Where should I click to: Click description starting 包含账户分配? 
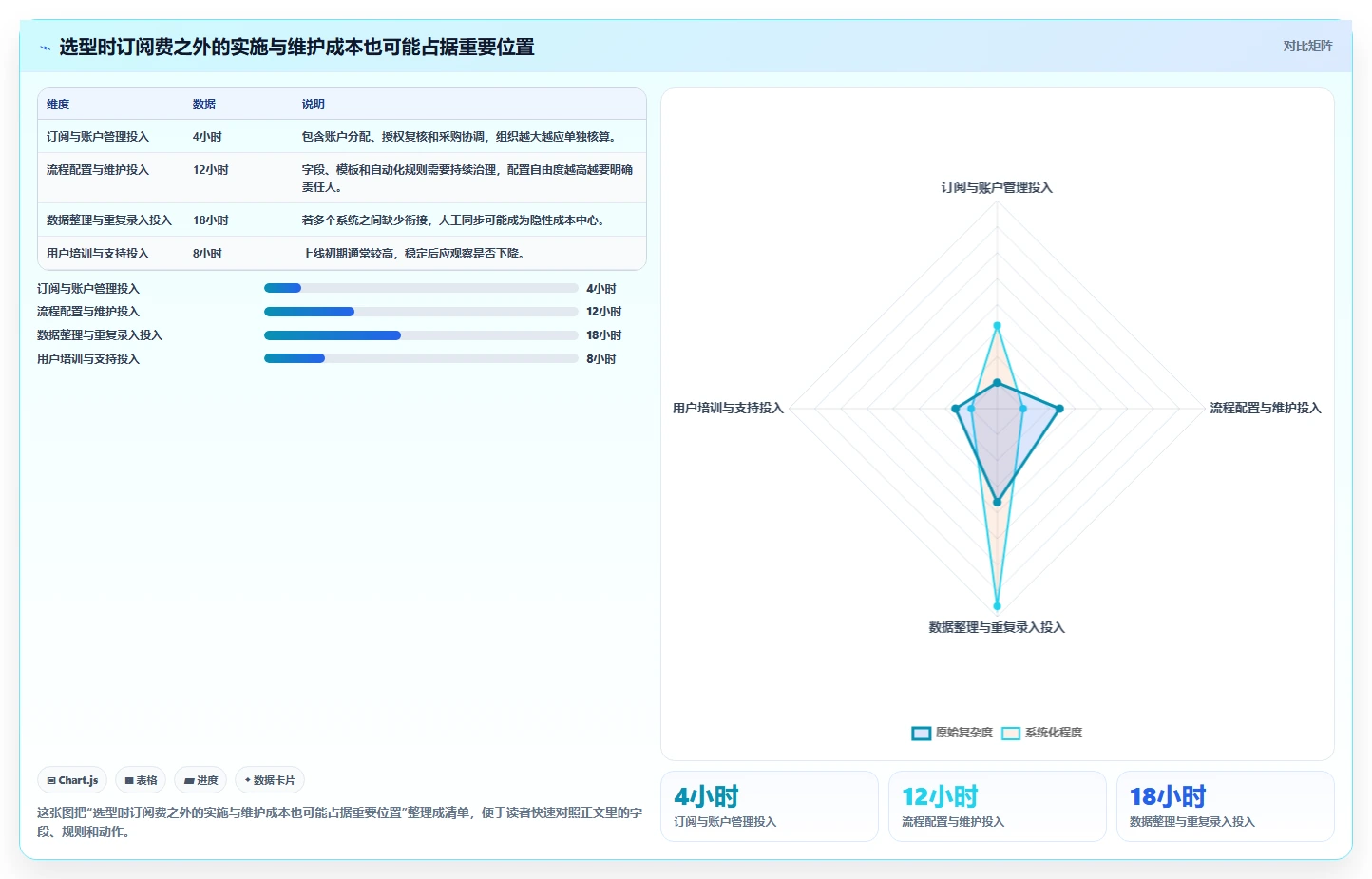click(461, 137)
